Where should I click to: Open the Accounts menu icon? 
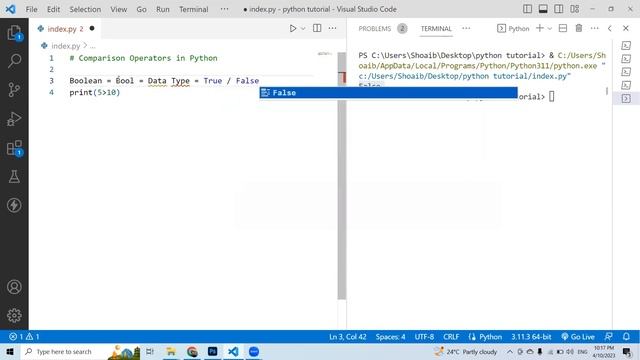coord(14,287)
